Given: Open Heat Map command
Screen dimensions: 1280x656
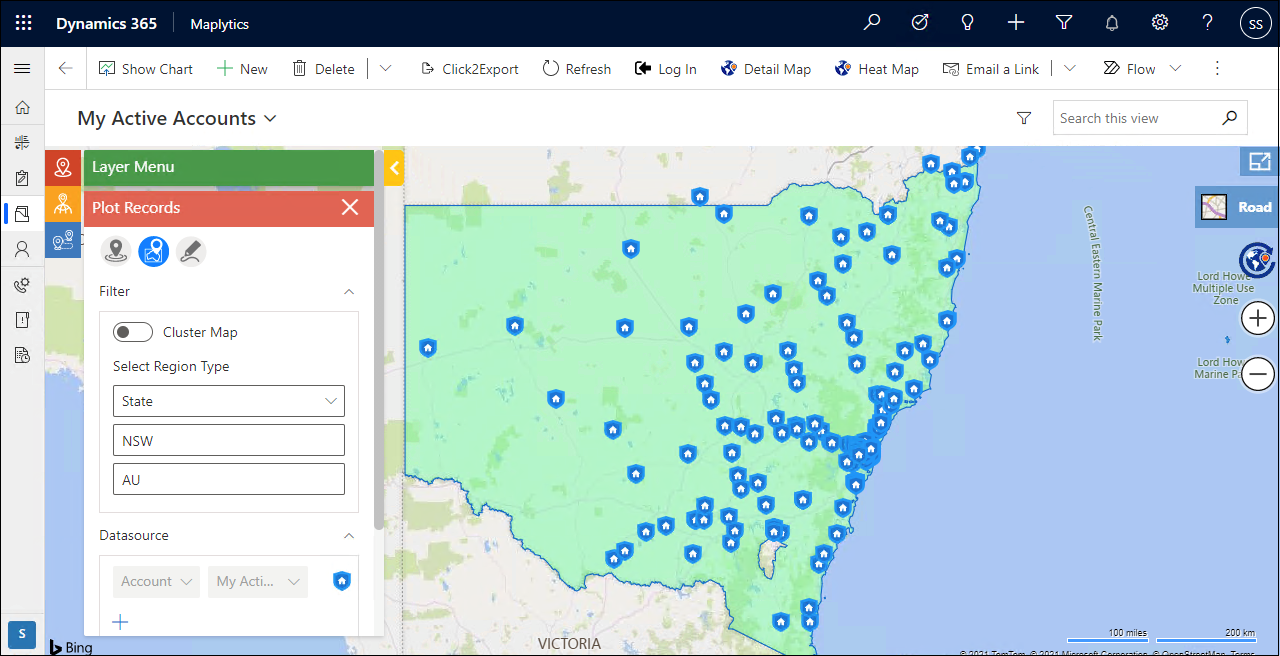Looking at the screenshot, I should point(876,69).
